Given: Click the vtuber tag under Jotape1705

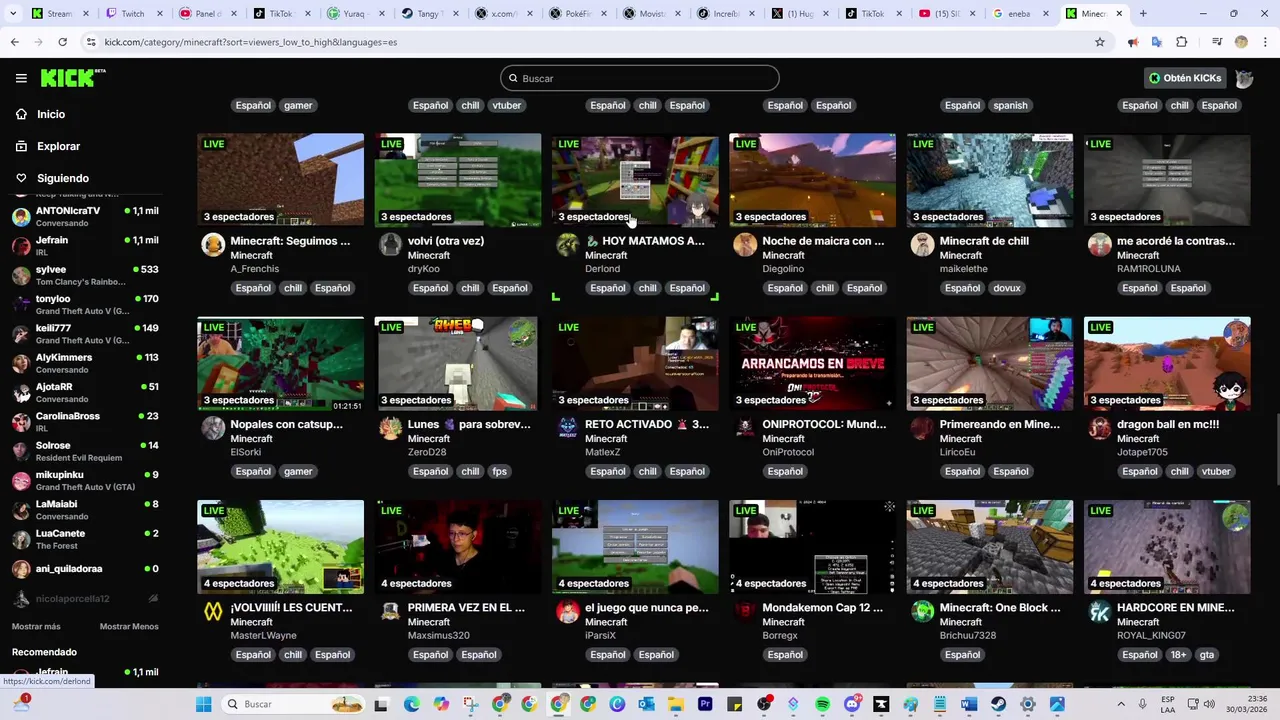Looking at the screenshot, I should [1216, 471].
